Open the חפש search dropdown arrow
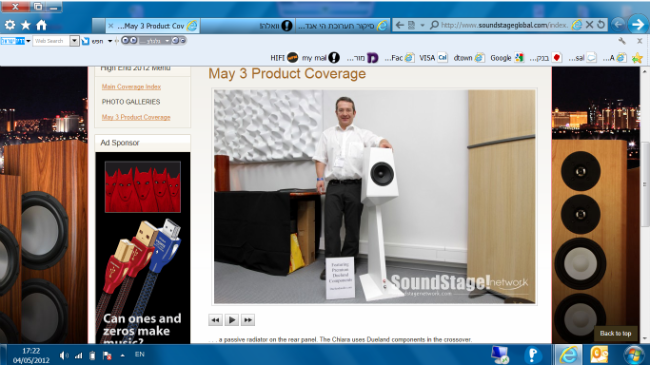 110,41
